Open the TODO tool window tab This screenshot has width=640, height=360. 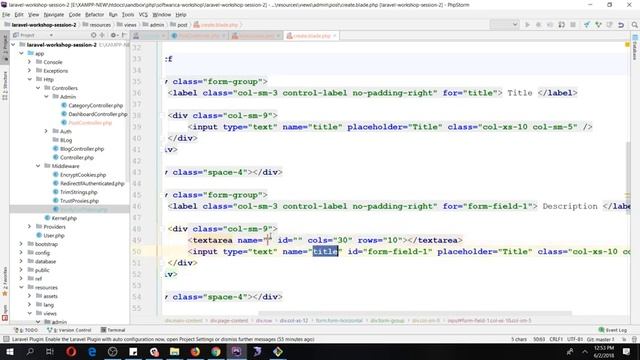click(26, 330)
